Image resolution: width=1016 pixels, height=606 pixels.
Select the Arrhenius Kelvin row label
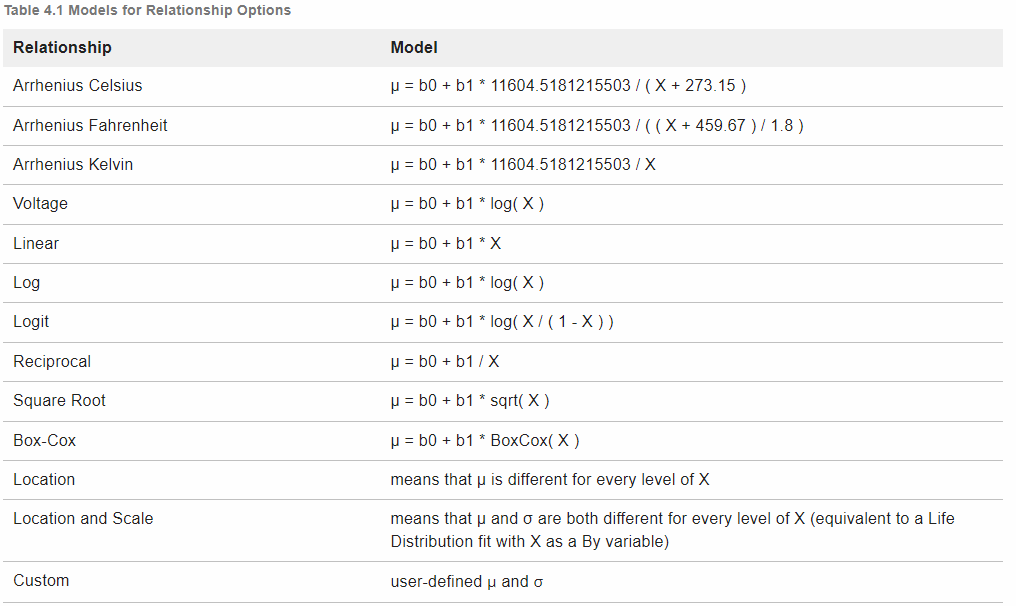click(x=72, y=165)
